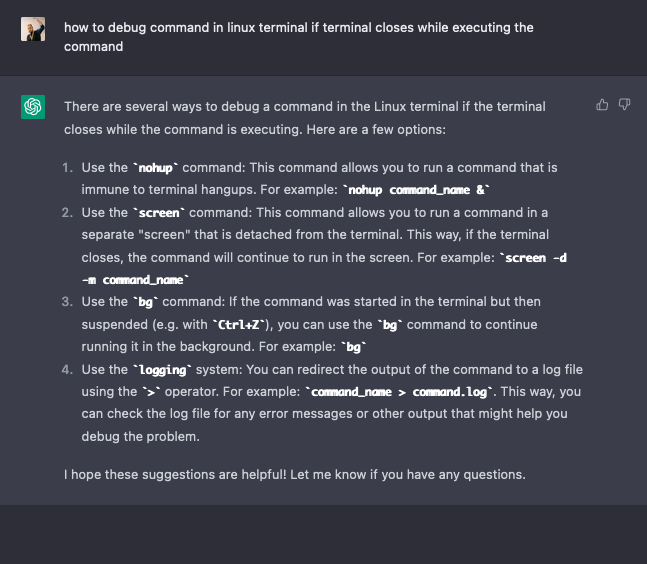Click list number 4 of the answer
Viewport: 647px width, 564px height.
pyautogui.click(x=67, y=370)
